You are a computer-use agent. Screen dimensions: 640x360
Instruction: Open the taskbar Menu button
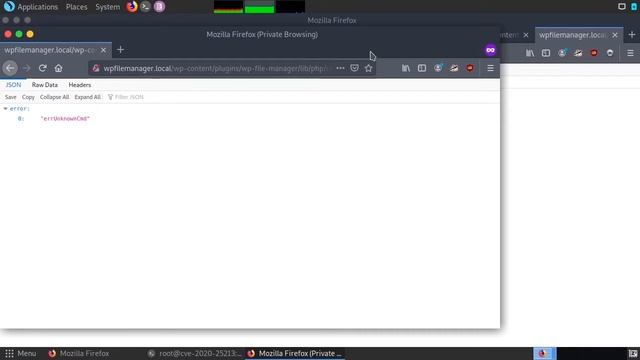[20, 353]
